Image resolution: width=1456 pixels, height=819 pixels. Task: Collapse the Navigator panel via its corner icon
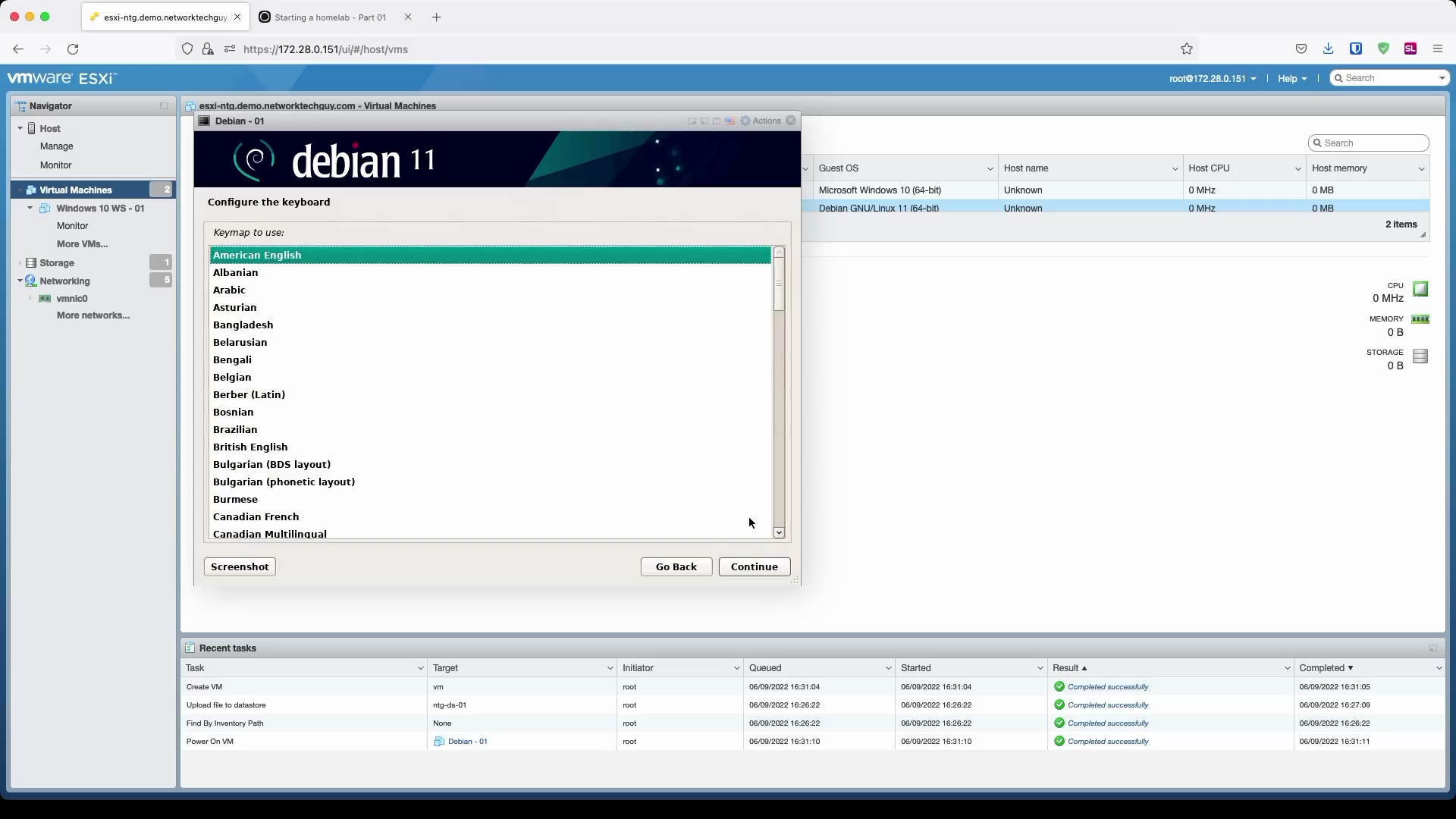164,106
